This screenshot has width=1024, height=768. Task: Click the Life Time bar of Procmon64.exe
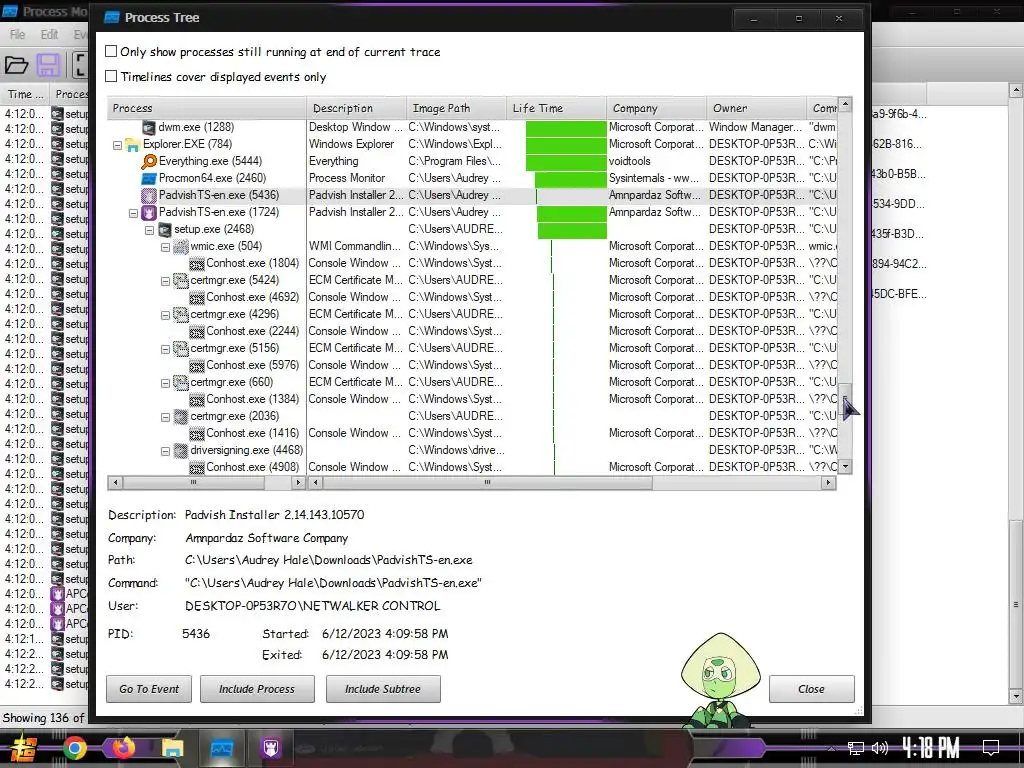pos(571,178)
